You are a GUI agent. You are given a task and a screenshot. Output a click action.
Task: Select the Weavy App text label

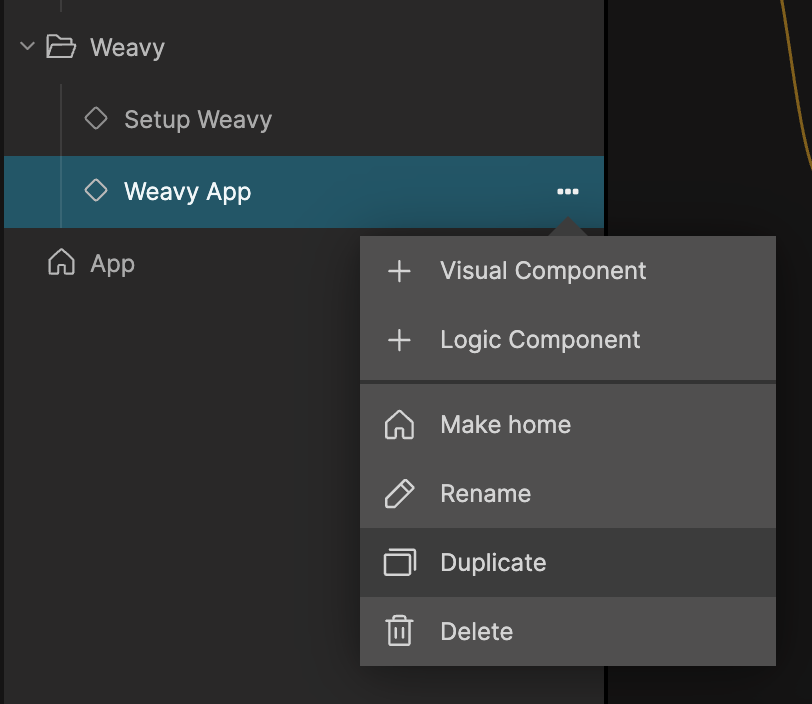pos(187,192)
